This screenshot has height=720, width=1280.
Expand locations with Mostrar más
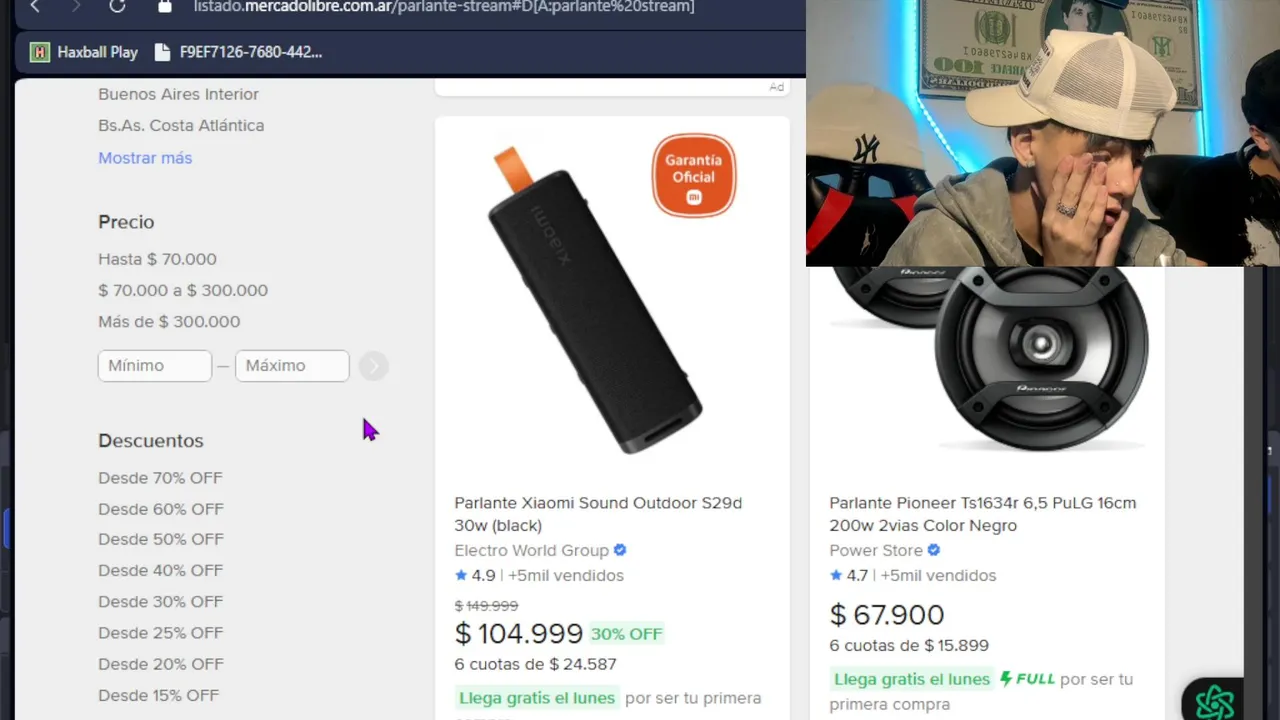coord(145,158)
